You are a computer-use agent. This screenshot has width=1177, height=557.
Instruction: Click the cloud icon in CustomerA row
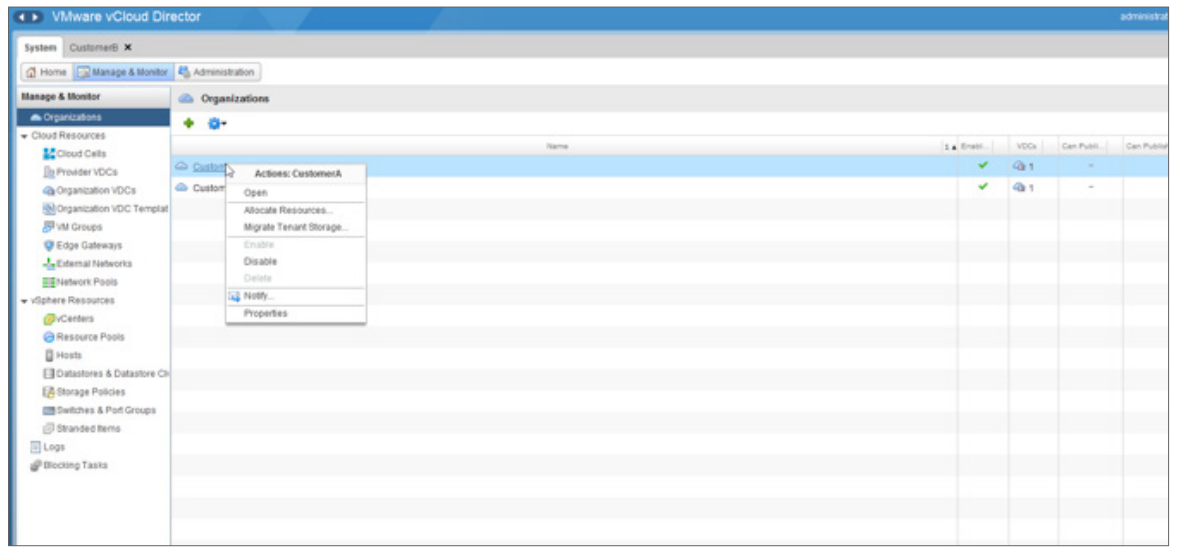(181, 166)
